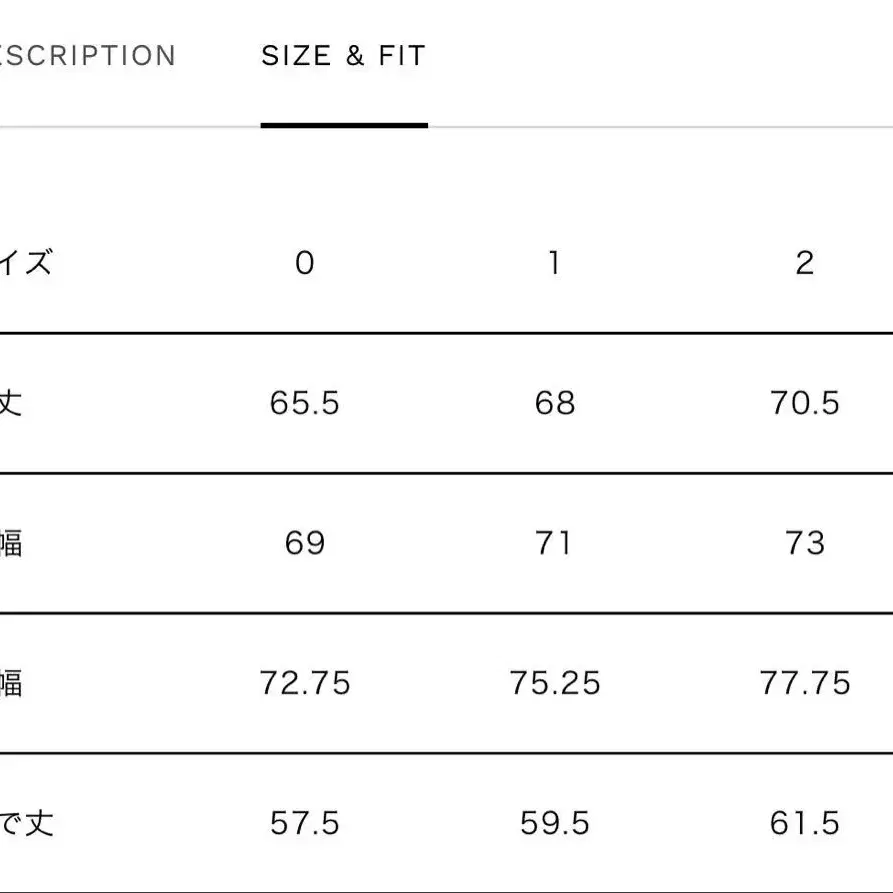Click the 59.5 sleeve length value
893x893 pixels.
point(555,824)
